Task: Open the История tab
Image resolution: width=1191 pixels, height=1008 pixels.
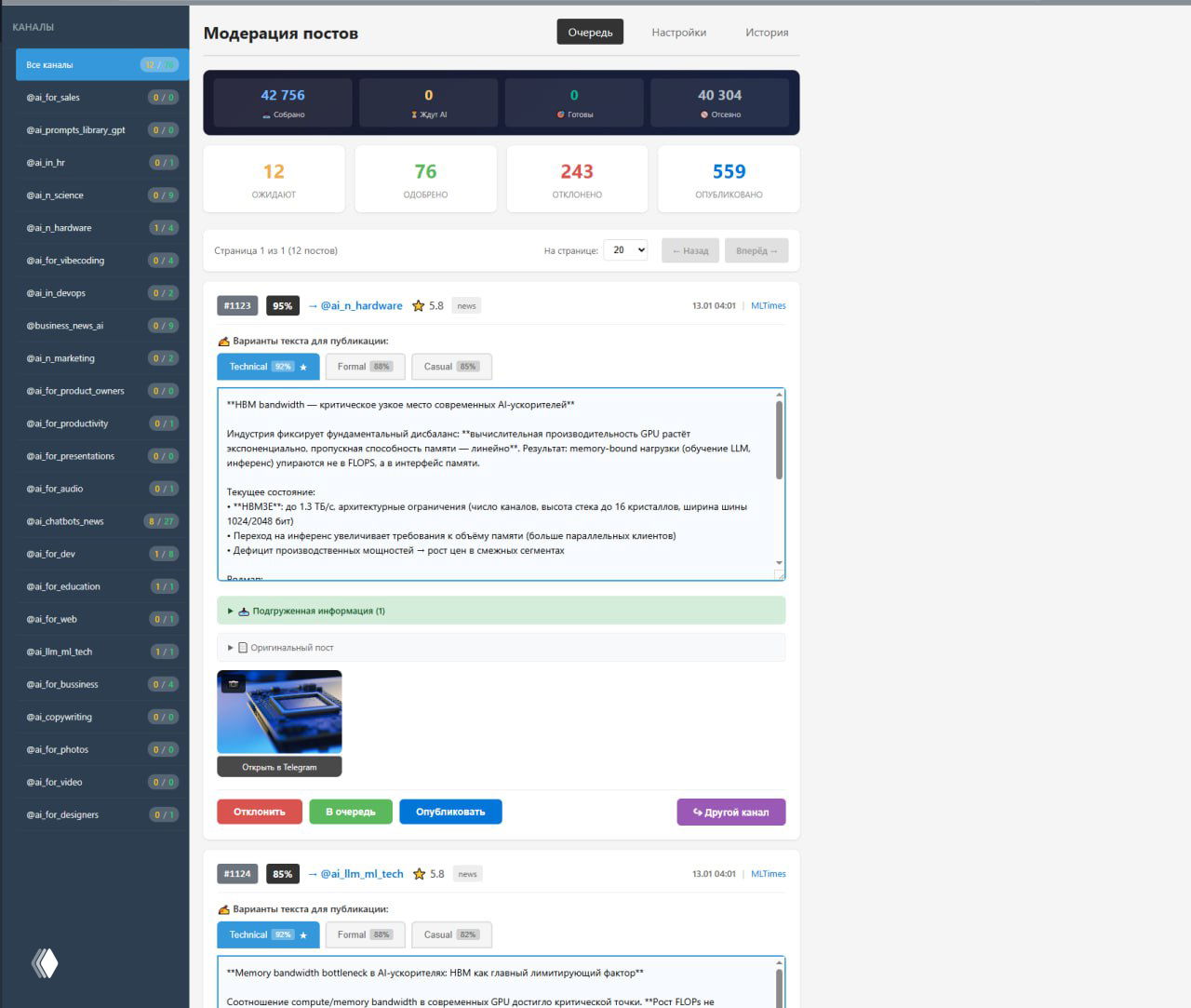Action: click(766, 32)
